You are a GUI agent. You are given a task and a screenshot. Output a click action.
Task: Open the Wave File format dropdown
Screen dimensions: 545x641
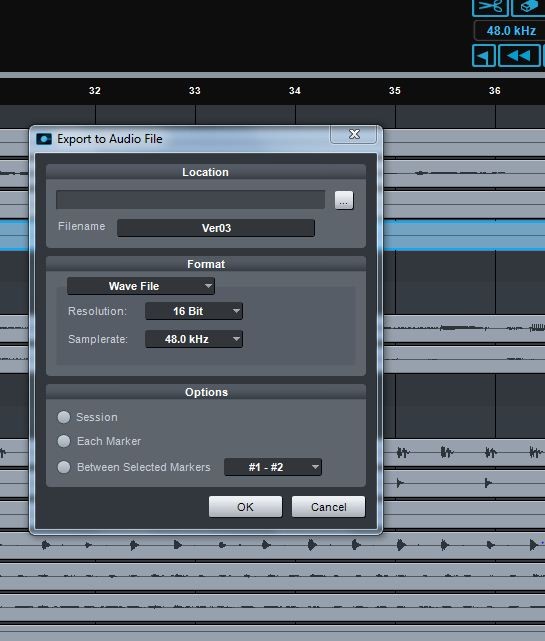pos(141,286)
